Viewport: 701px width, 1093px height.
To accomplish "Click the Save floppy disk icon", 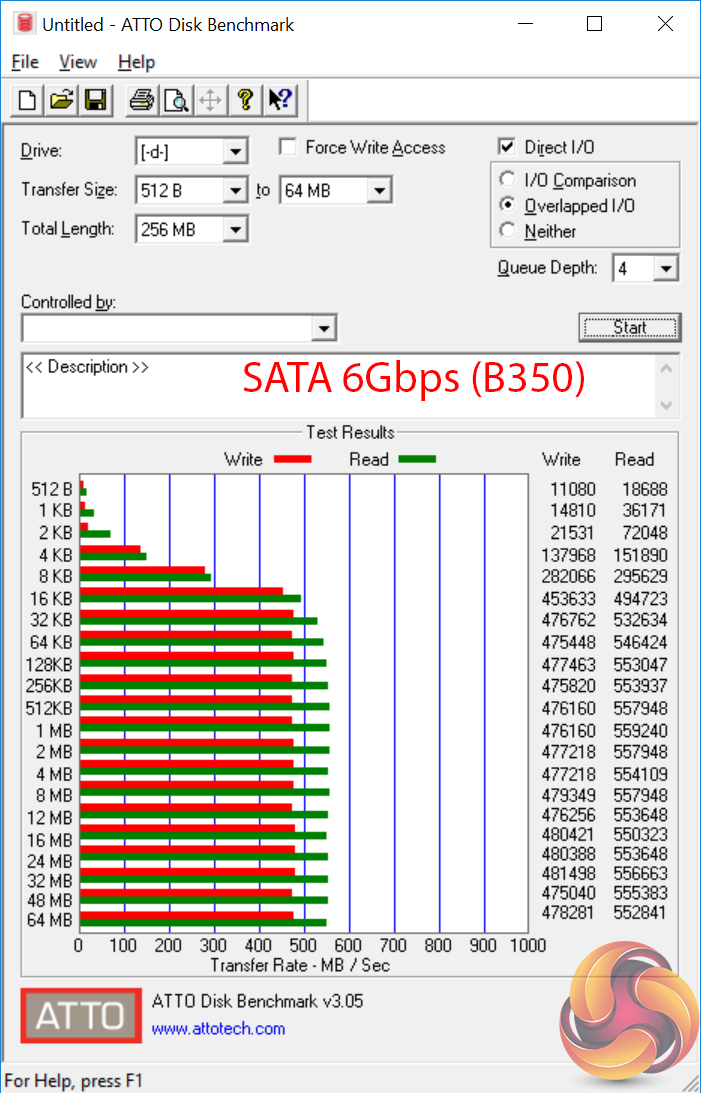I will 95,100.
